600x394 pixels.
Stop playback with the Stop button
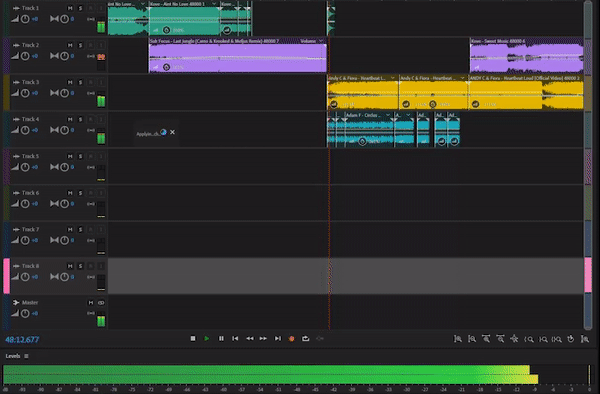coord(193,339)
